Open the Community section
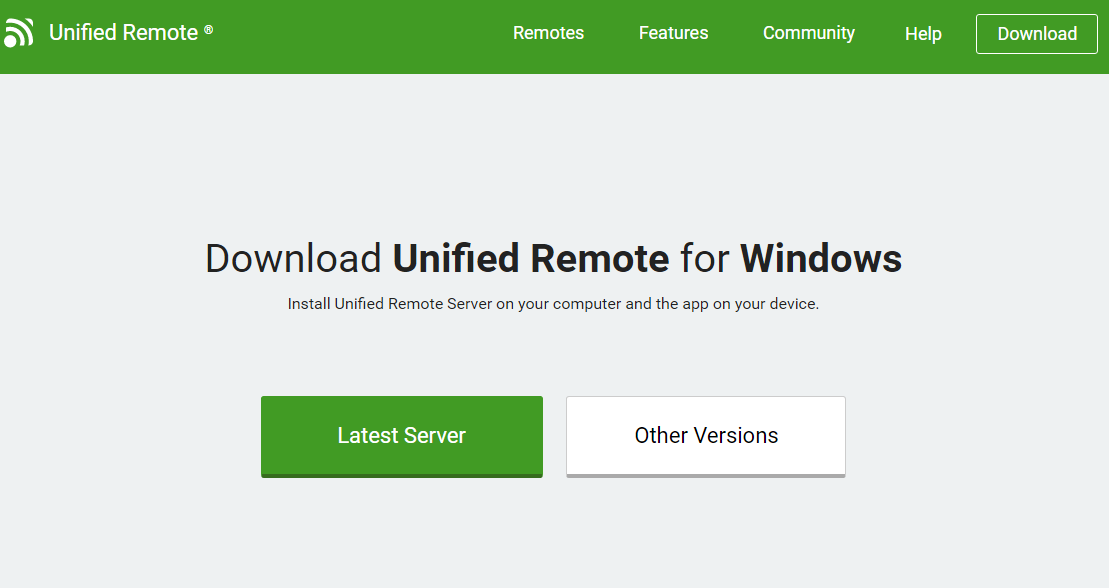 coord(808,33)
